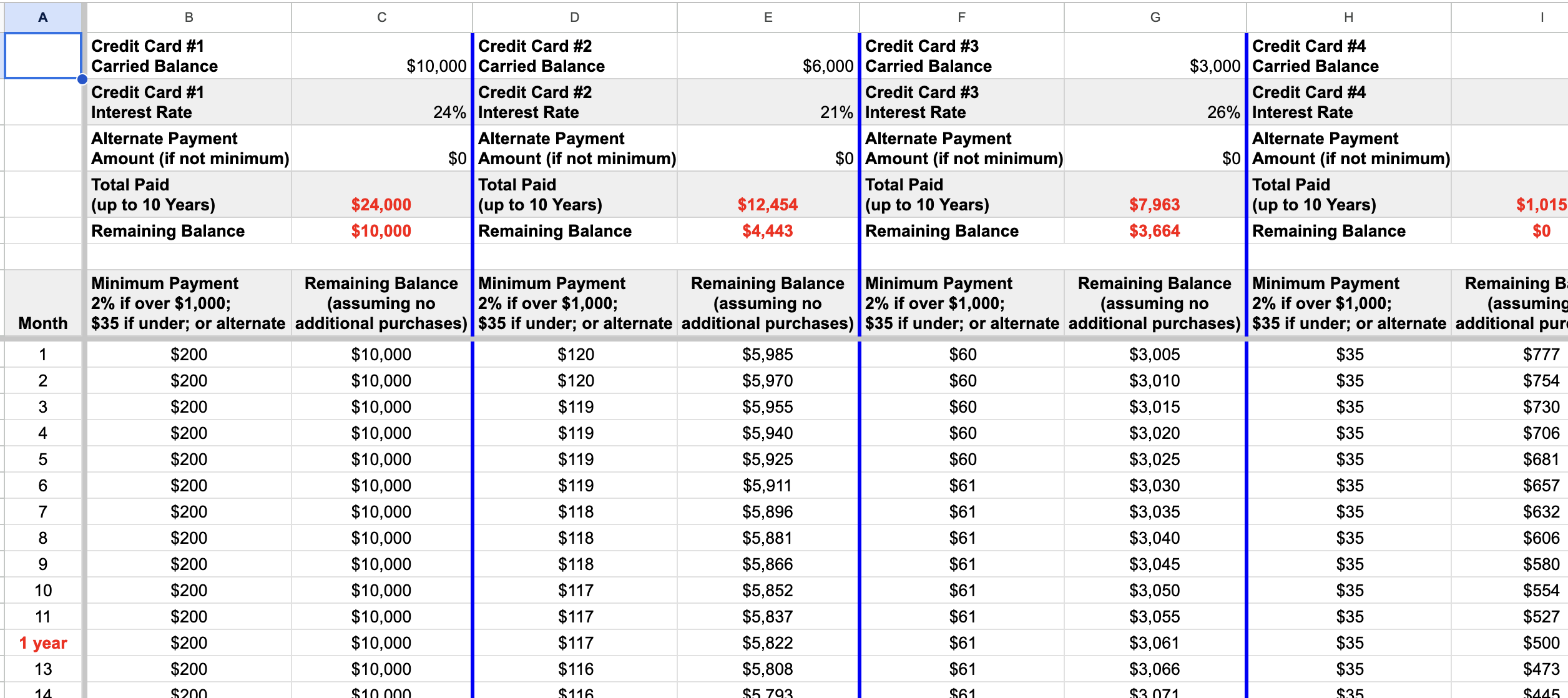This screenshot has width=1568, height=698.
Task: Select column header G
Action: pyautogui.click(x=1155, y=17)
